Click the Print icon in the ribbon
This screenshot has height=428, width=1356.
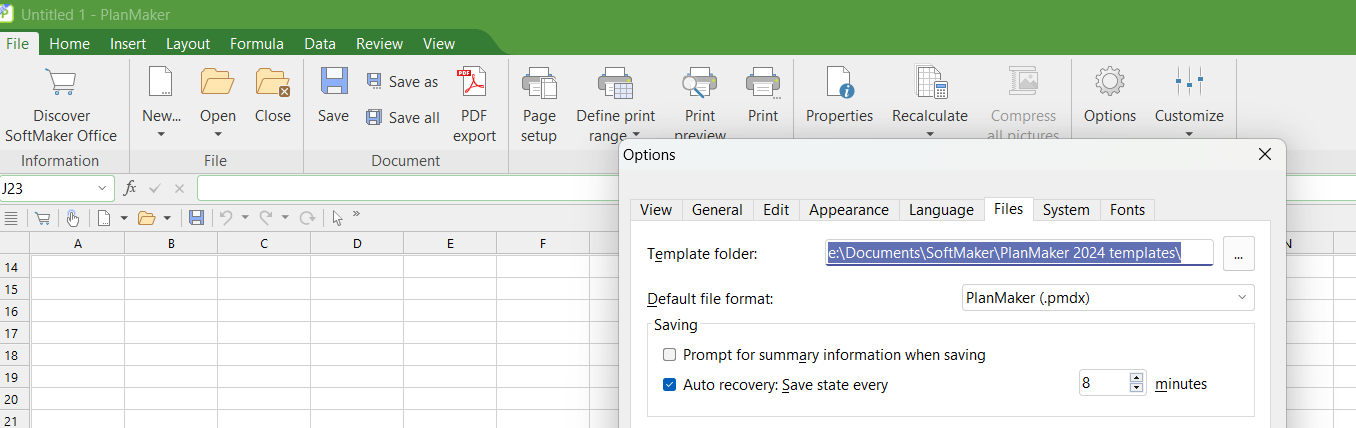763,82
